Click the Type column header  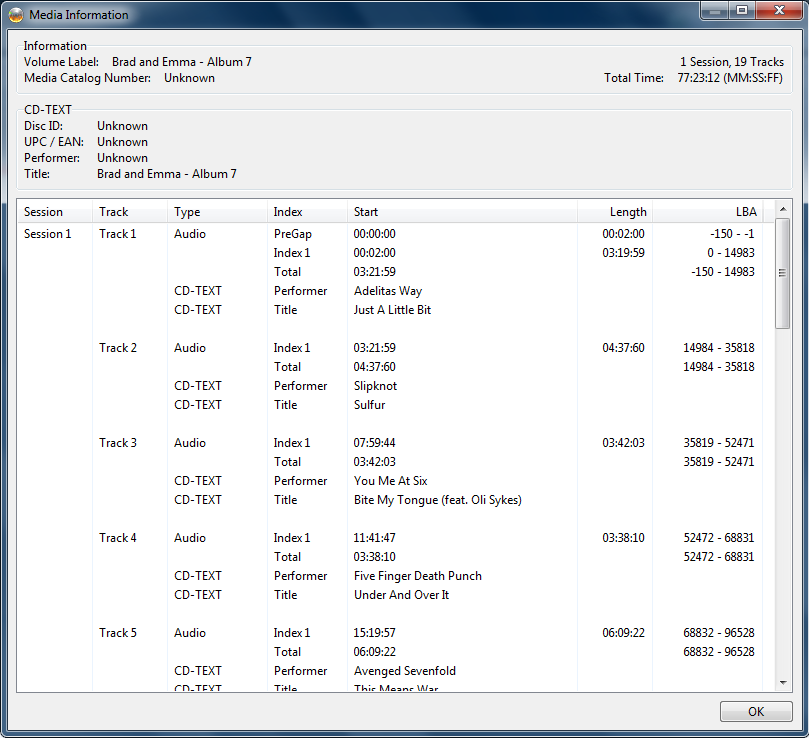pyautogui.click(x=187, y=212)
